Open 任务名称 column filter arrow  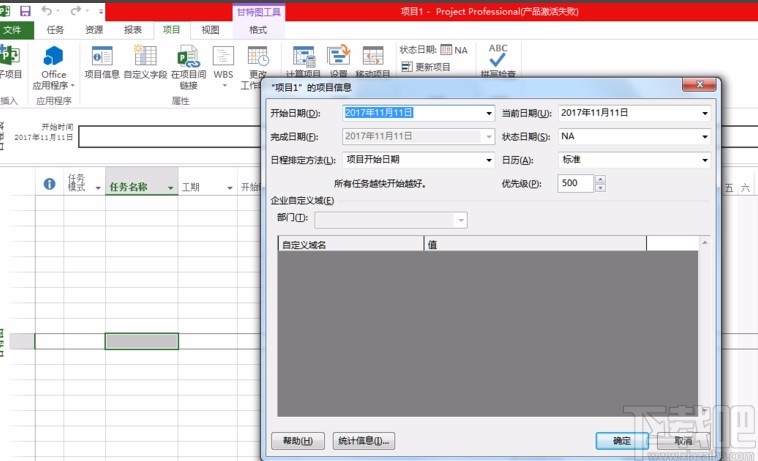pyautogui.click(x=171, y=188)
